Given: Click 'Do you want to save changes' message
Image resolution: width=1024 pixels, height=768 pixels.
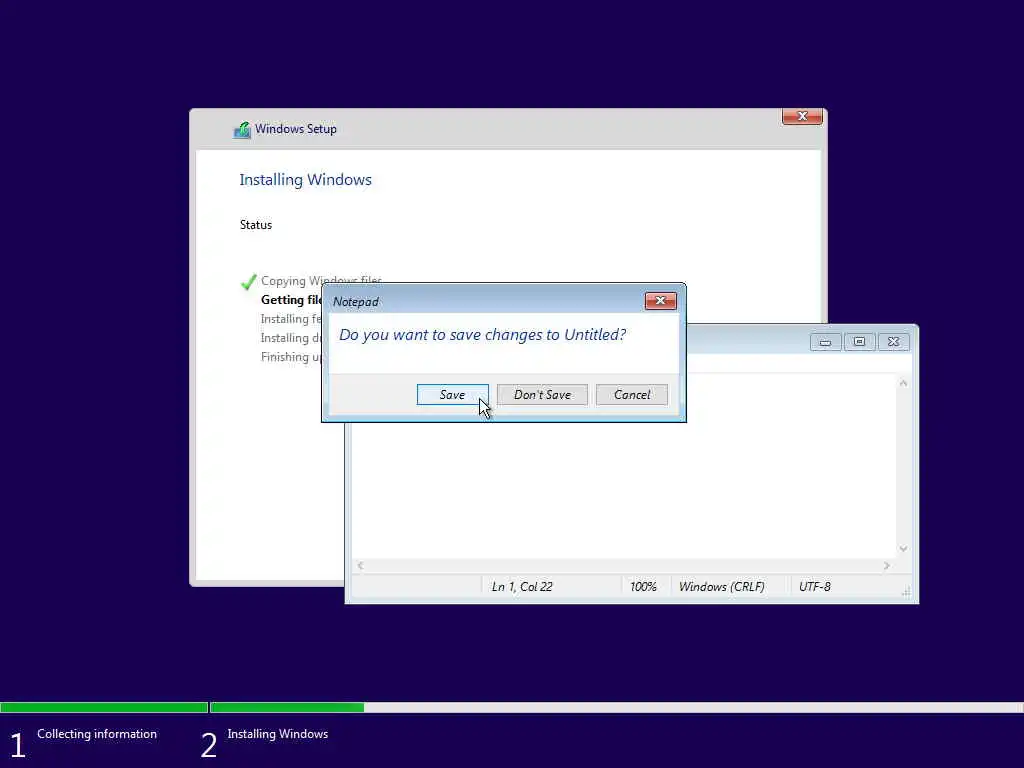Looking at the screenshot, I should tap(483, 334).
